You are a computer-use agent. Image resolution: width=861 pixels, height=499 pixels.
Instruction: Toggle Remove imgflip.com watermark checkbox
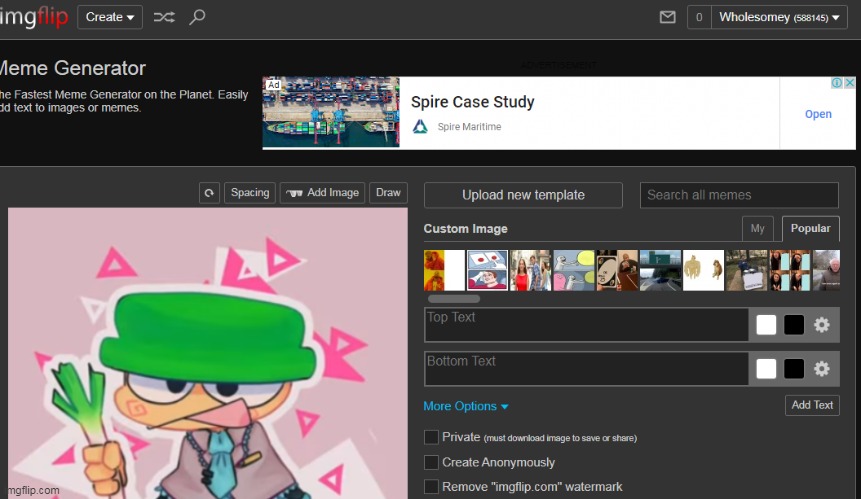point(431,487)
